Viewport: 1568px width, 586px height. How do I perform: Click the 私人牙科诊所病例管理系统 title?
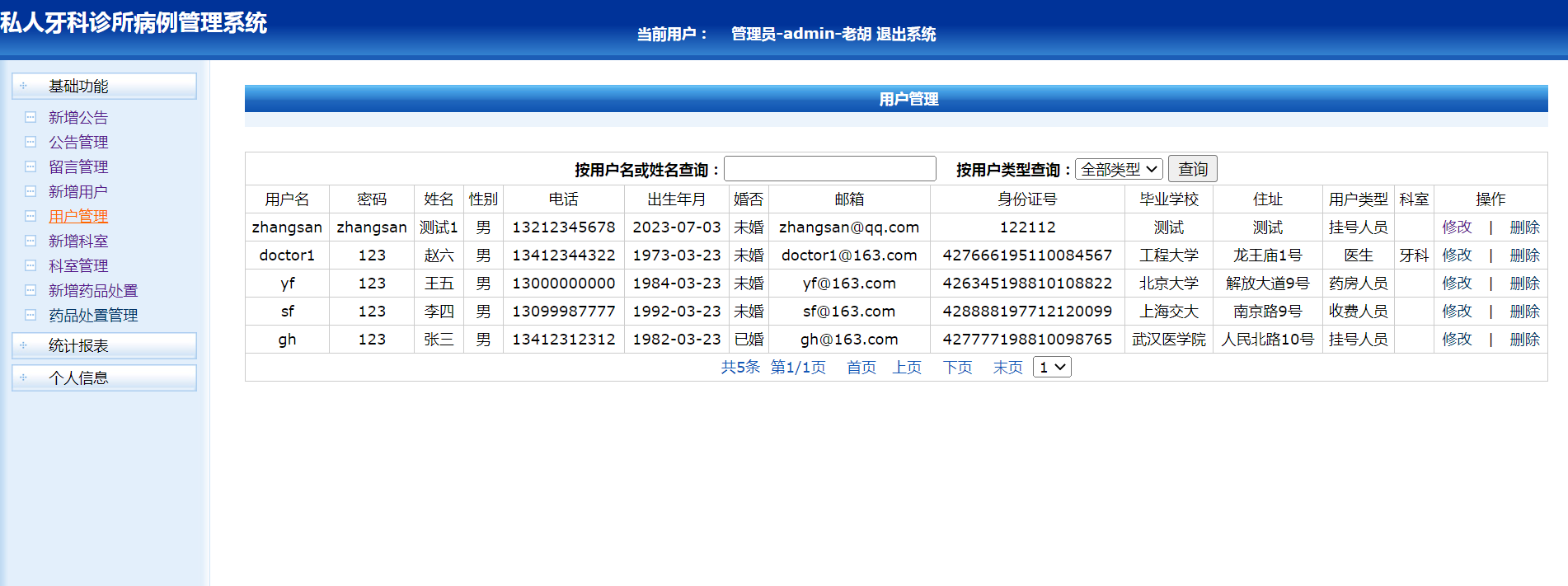tap(134, 22)
